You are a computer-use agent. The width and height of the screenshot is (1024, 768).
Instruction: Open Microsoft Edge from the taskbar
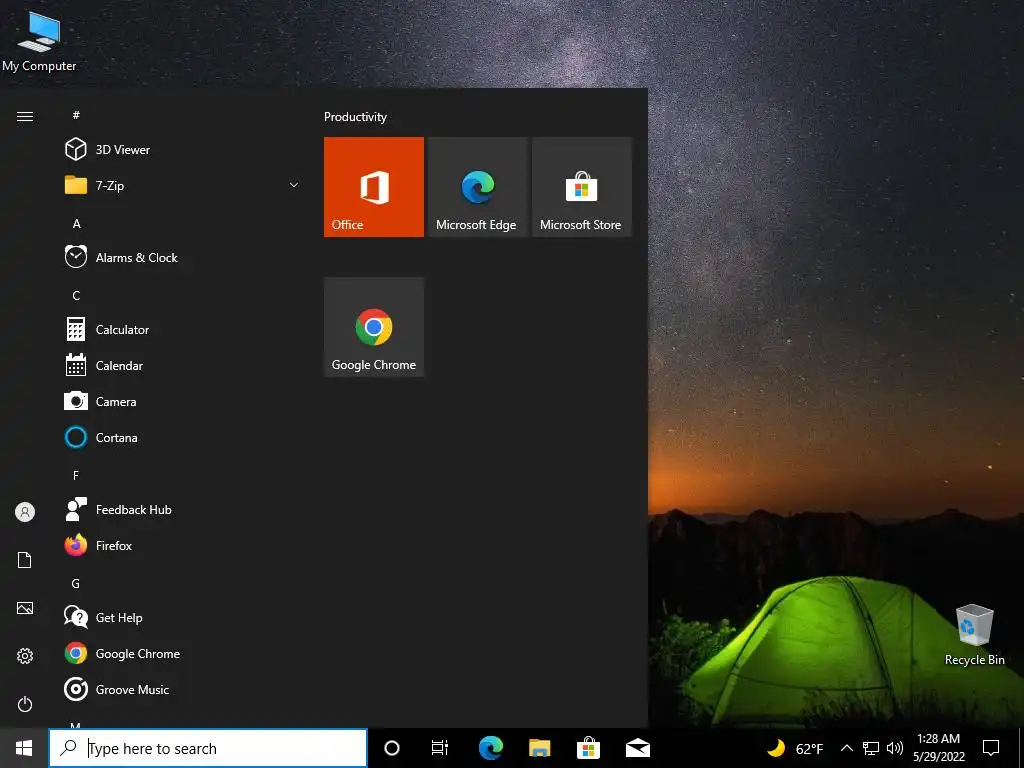tap(490, 748)
